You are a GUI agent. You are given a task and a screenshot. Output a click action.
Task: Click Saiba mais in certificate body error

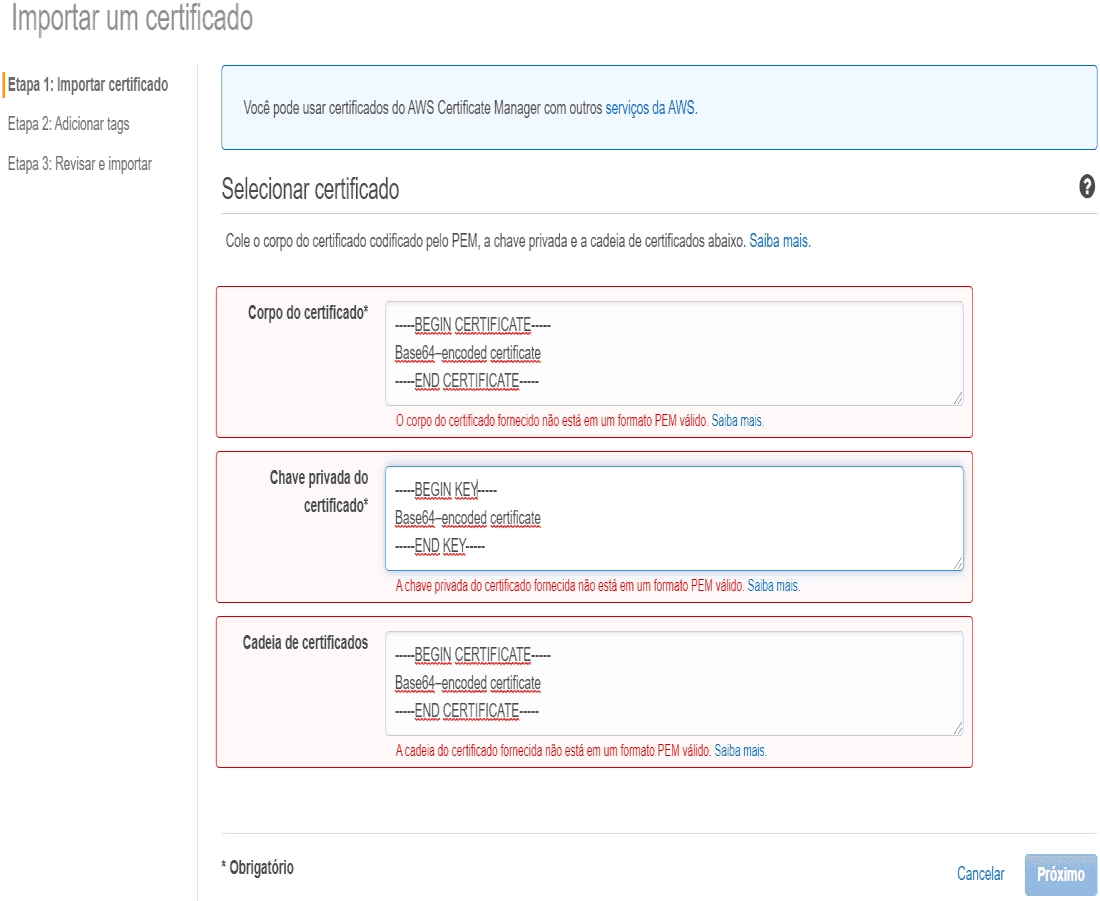[x=737, y=420]
